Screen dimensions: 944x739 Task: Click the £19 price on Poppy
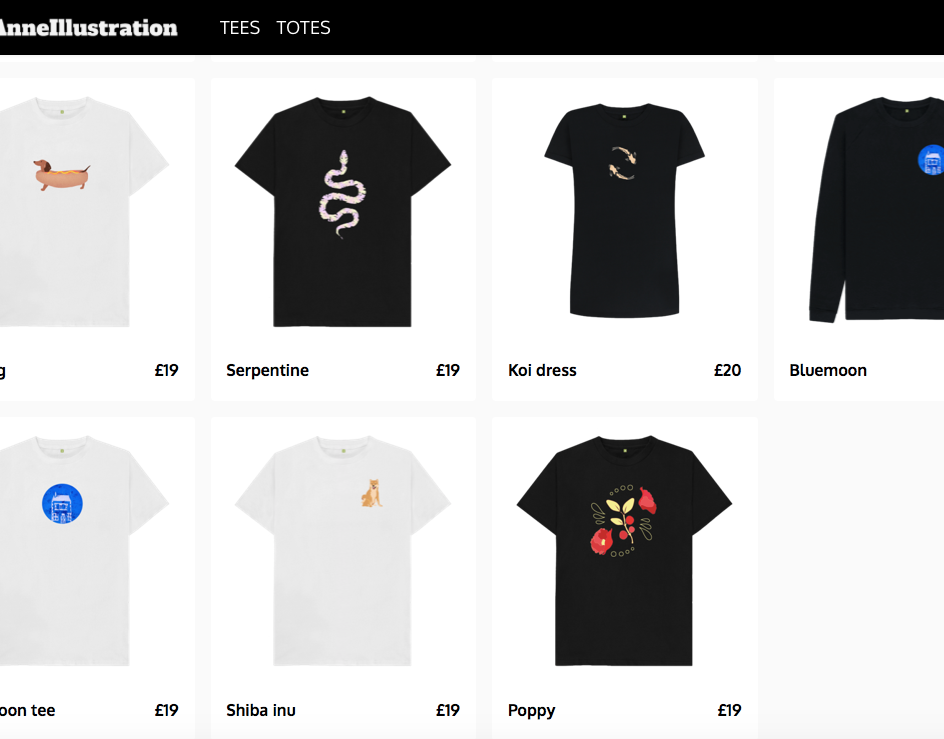point(729,710)
